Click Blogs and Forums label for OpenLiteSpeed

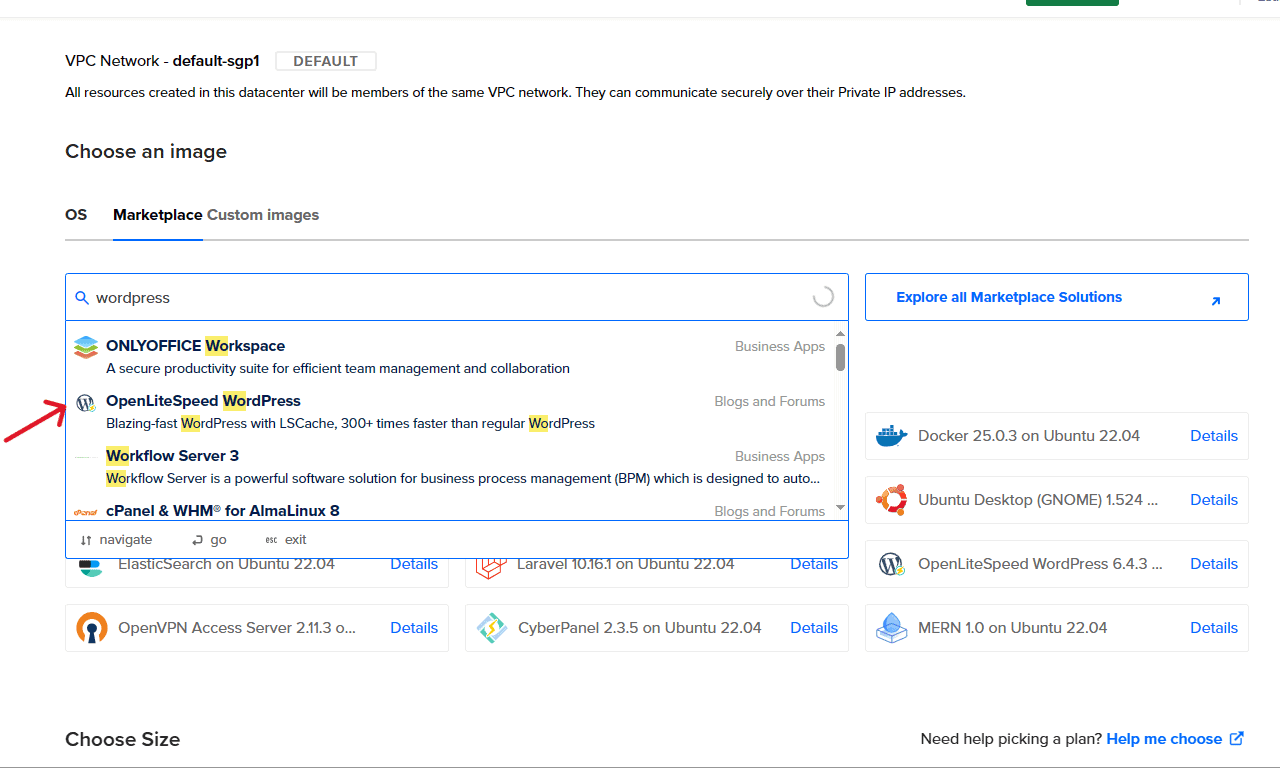point(770,401)
